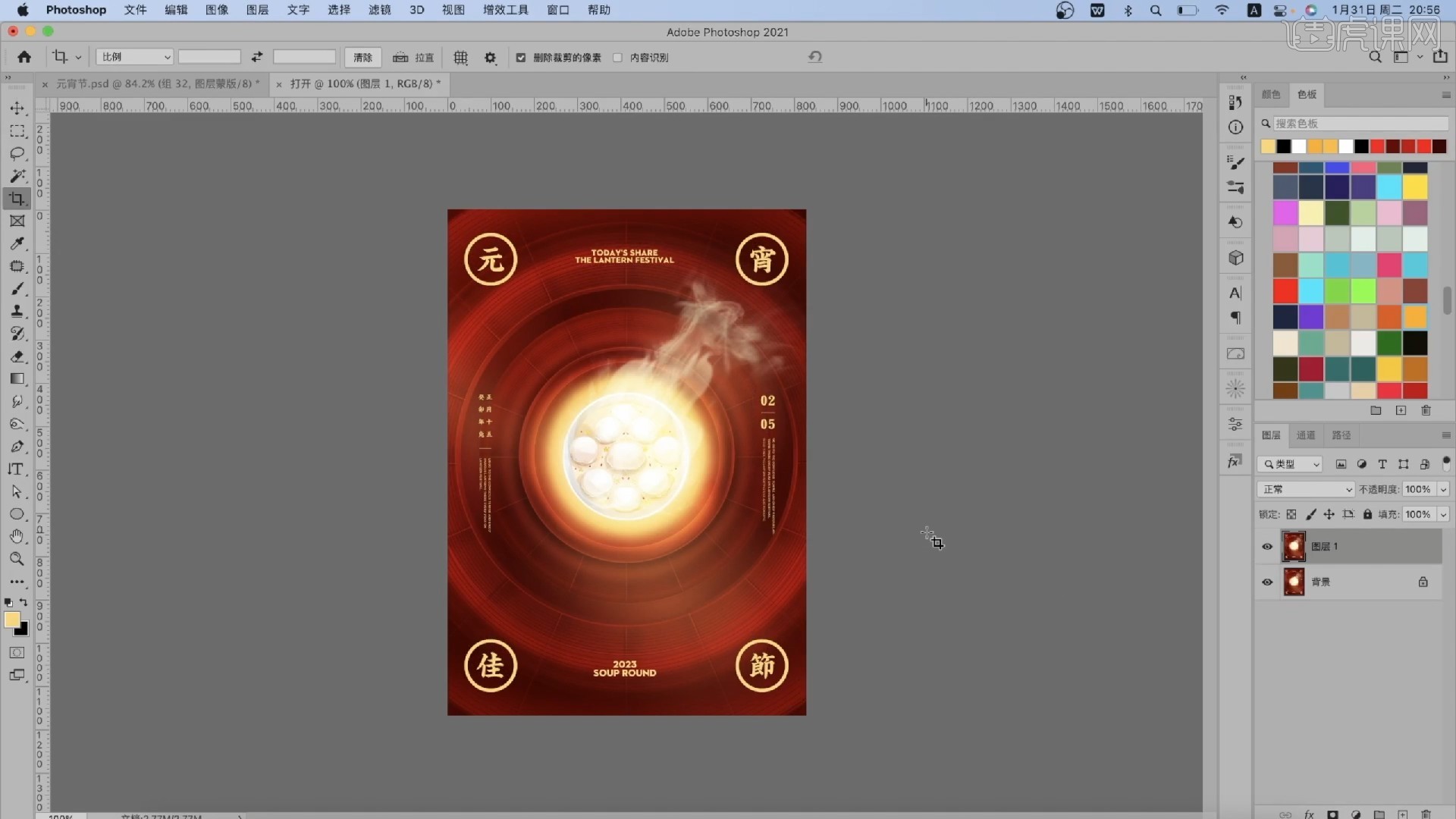Hide 图层 1 layer visibility
The height and width of the screenshot is (819, 1456).
[1267, 547]
